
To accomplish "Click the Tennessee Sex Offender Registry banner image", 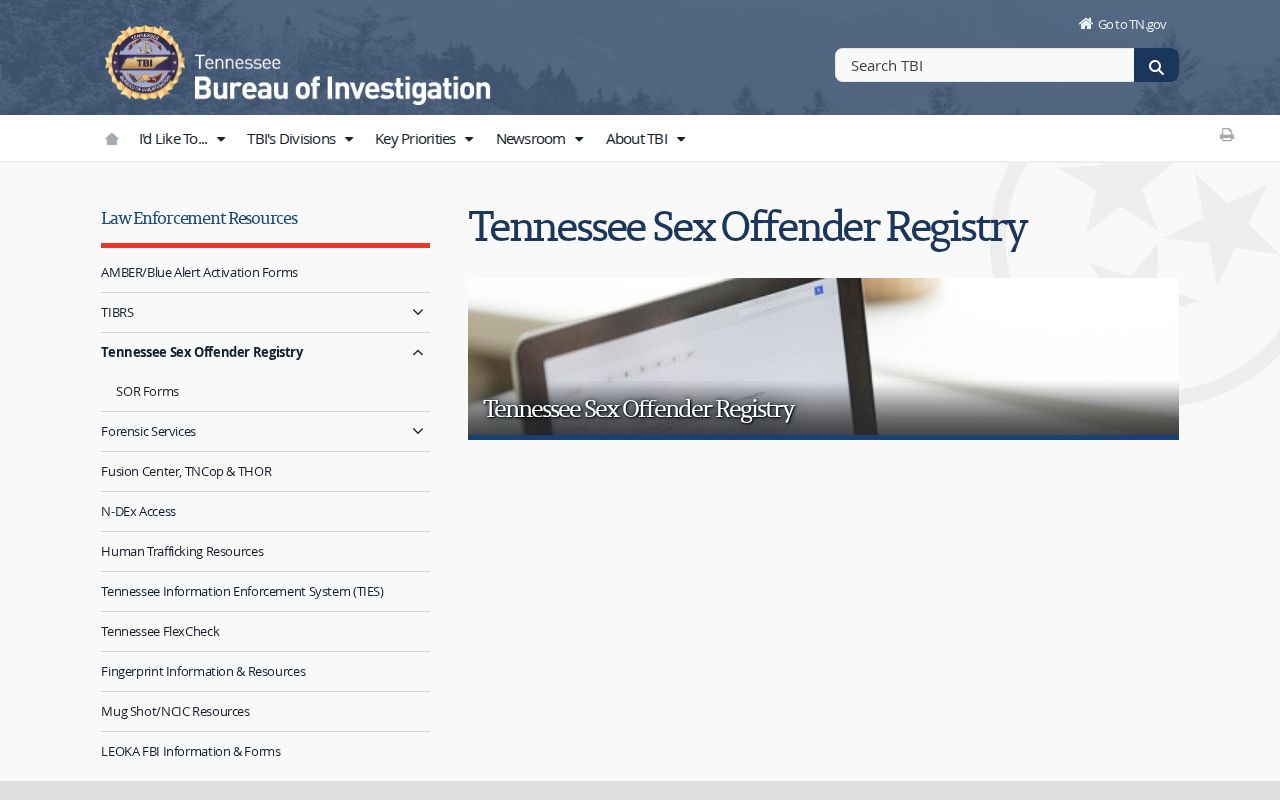I will [823, 358].
